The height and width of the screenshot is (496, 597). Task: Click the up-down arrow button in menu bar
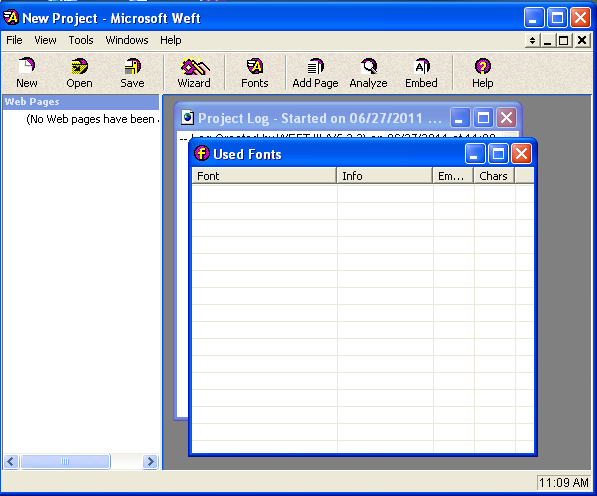[x=533, y=40]
